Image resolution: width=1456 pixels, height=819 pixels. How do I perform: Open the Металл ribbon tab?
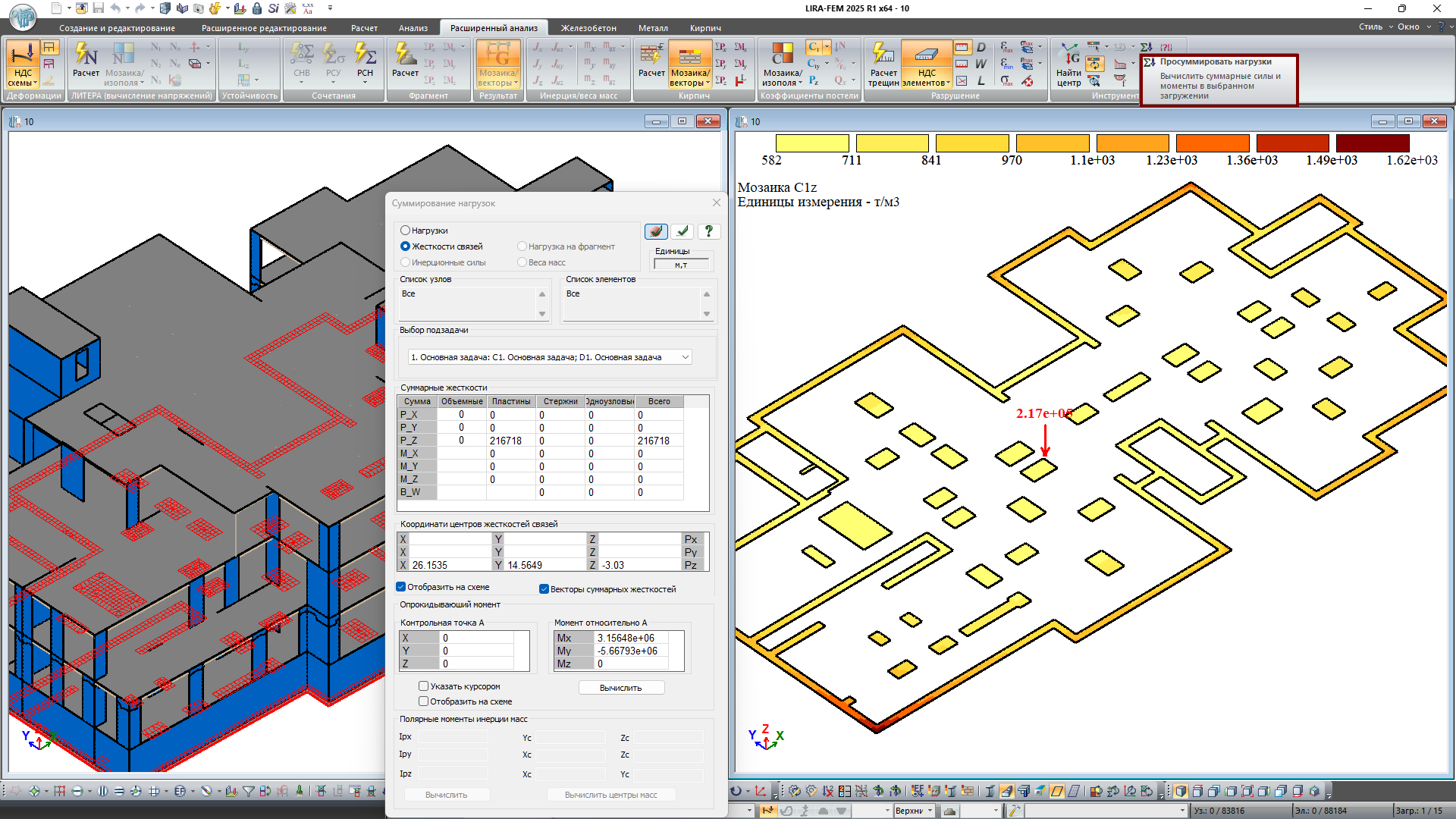(652, 28)
